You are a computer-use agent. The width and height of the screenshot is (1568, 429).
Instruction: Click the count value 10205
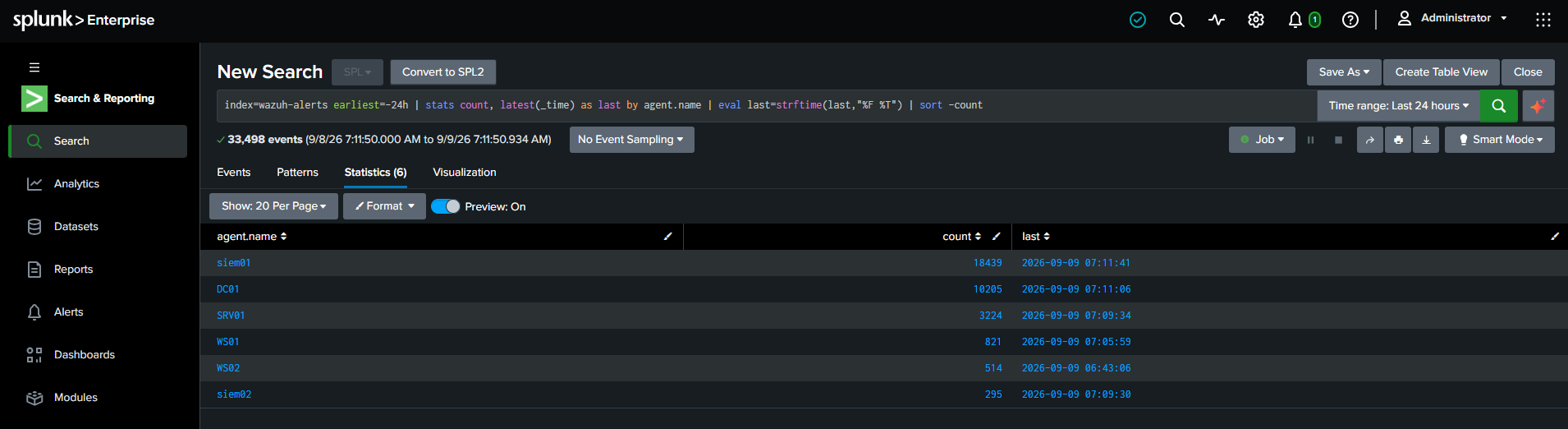point(988,289)
